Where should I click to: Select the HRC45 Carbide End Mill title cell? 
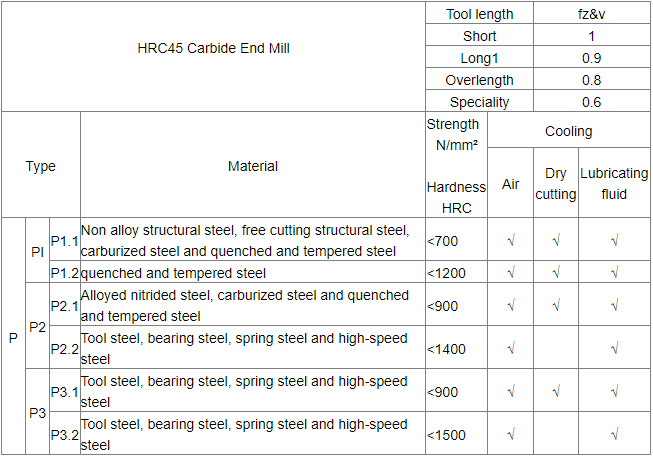pos(214,48)
